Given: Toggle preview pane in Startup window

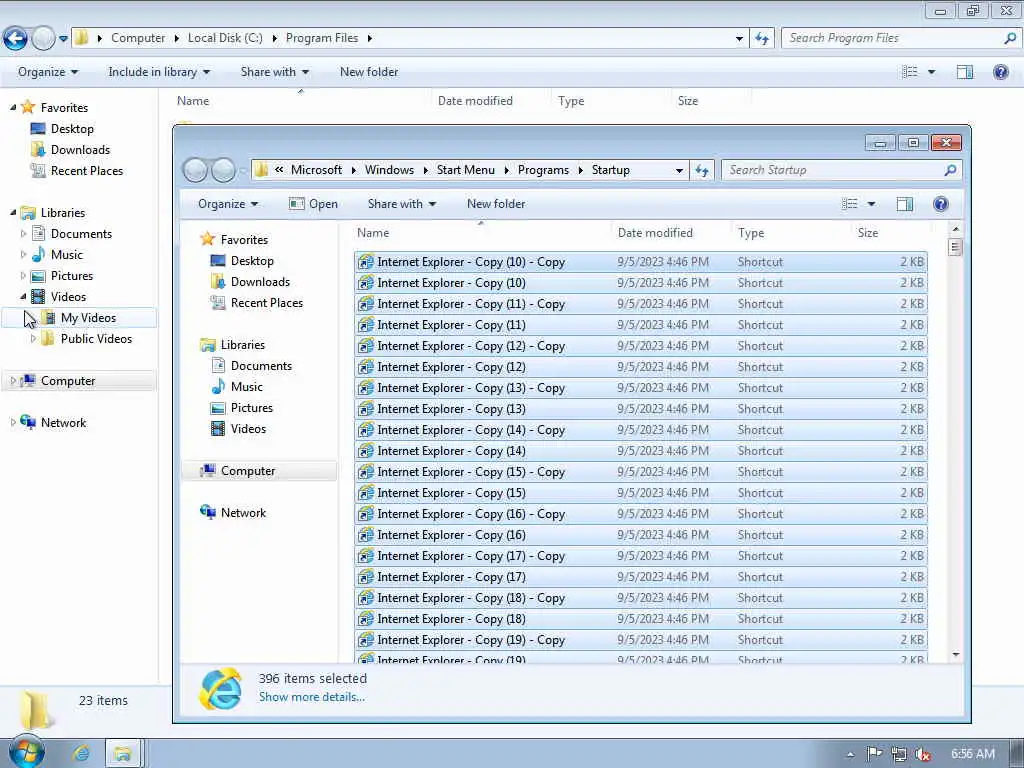Looking at the screenshot, I should pyautogui.click(x=904, y=204).
